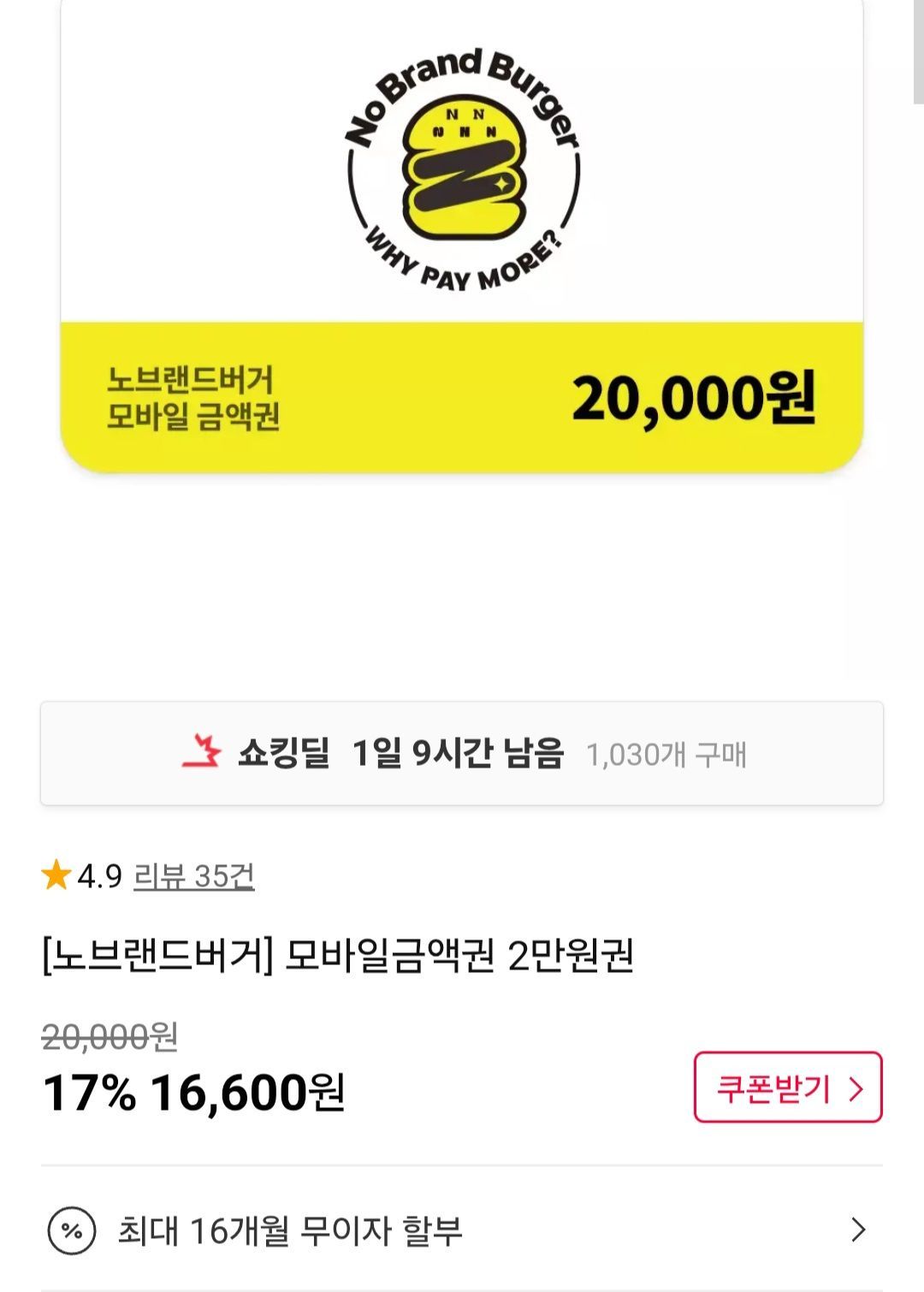The width and height of the screenshot is (924, 1292).
Task: Click the 17% discount rate
Action: (89, 1093)
